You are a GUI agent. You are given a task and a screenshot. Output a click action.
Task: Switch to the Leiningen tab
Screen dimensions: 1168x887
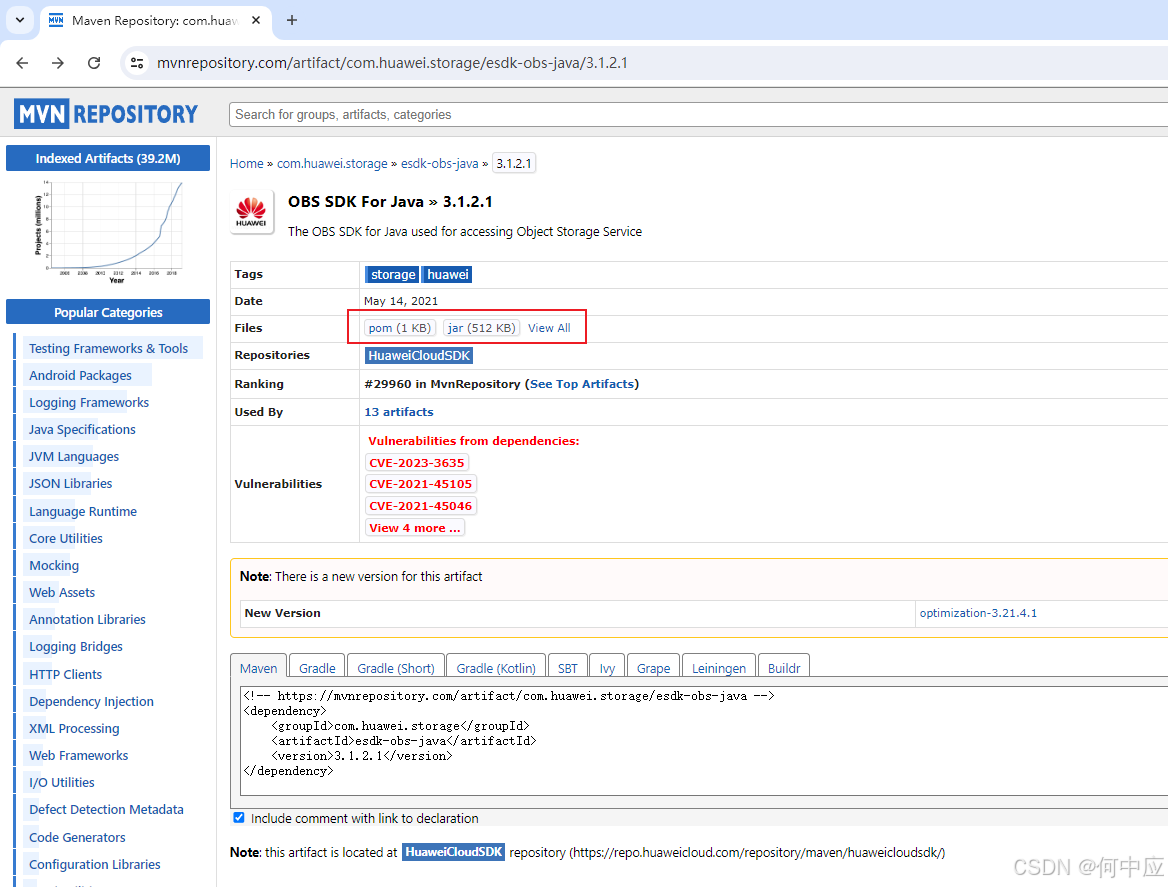(719, 668)
